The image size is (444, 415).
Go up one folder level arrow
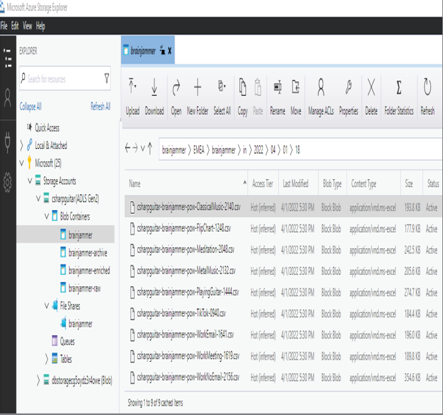point(150,148)
